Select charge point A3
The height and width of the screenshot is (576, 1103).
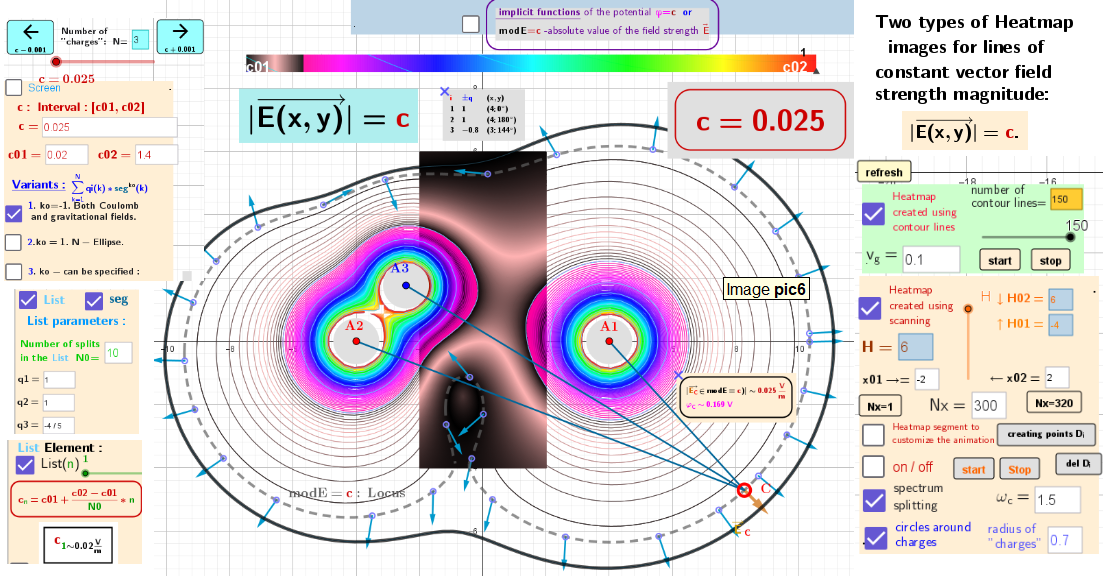coord(406,286)
